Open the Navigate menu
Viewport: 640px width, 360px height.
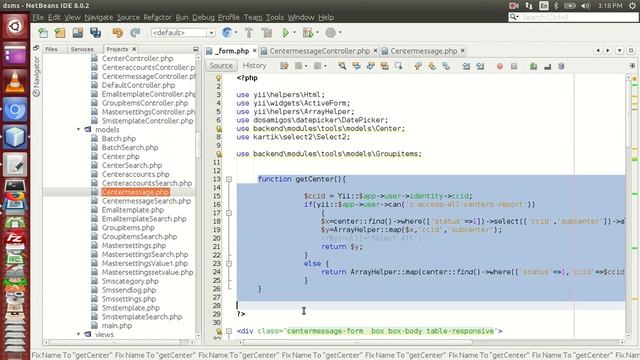pyautogui.click(x=99, y=17)
